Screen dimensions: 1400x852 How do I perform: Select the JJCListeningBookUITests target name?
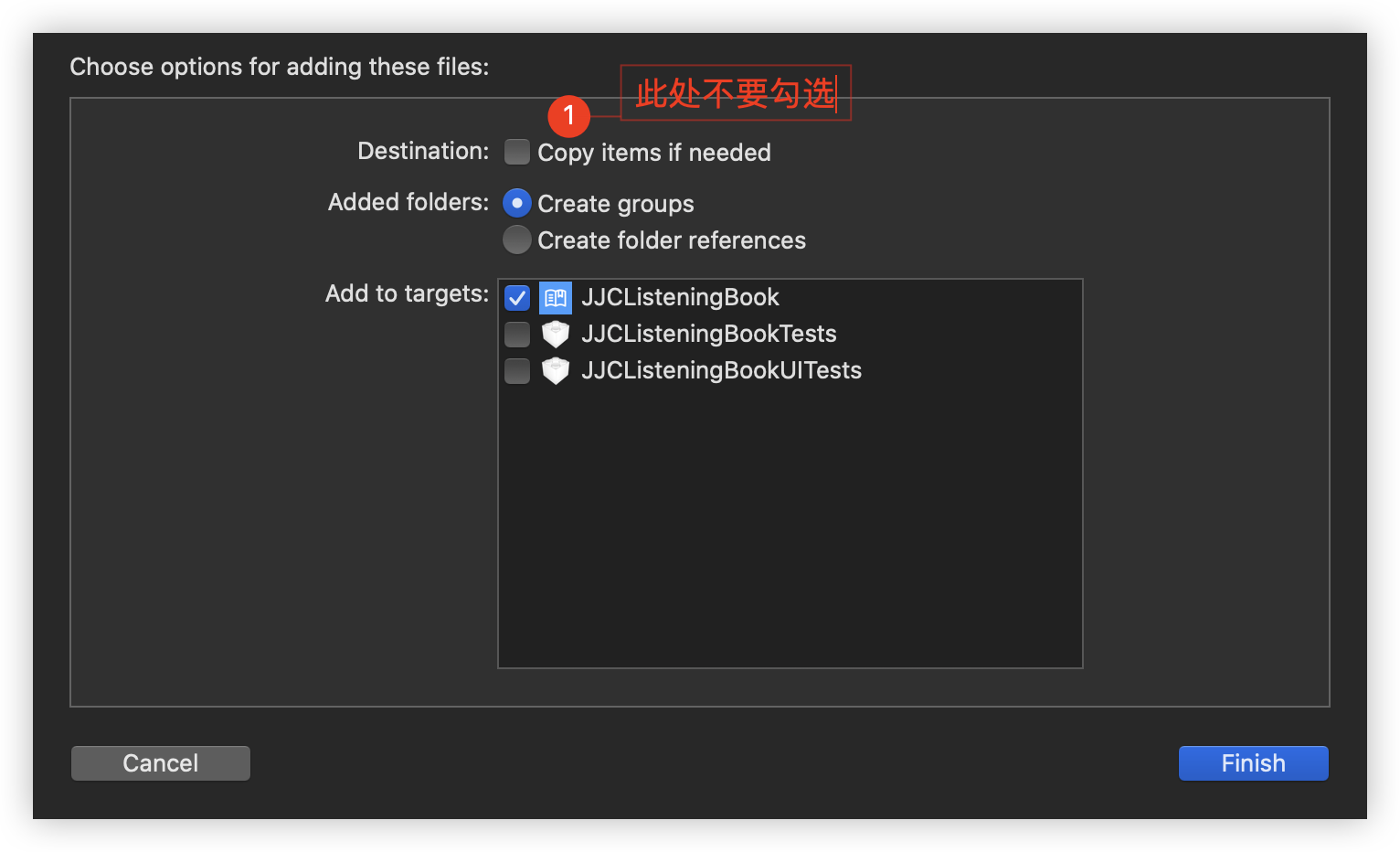tap(722, 370)
